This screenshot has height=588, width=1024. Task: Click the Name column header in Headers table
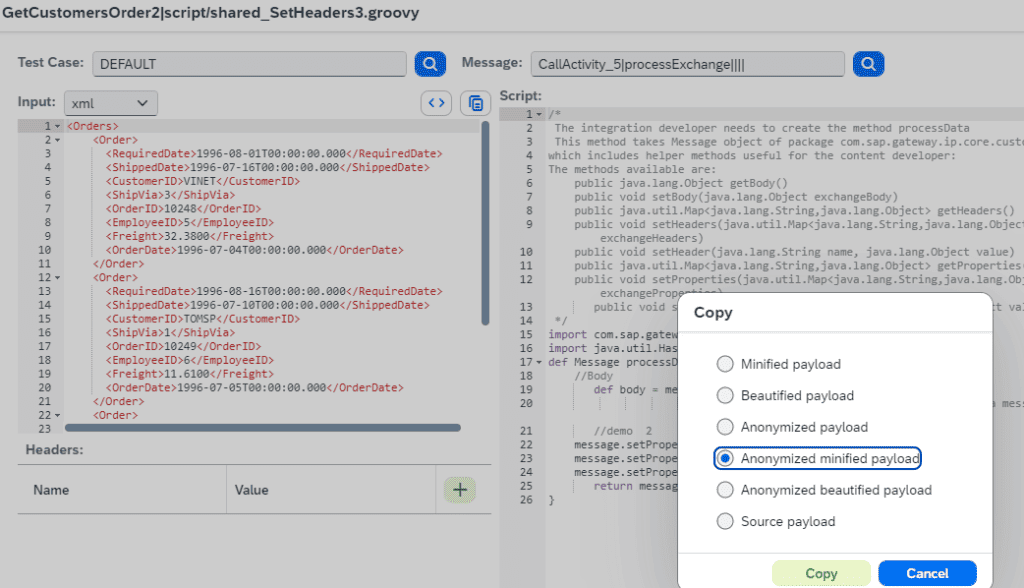(x=51, y=490)
